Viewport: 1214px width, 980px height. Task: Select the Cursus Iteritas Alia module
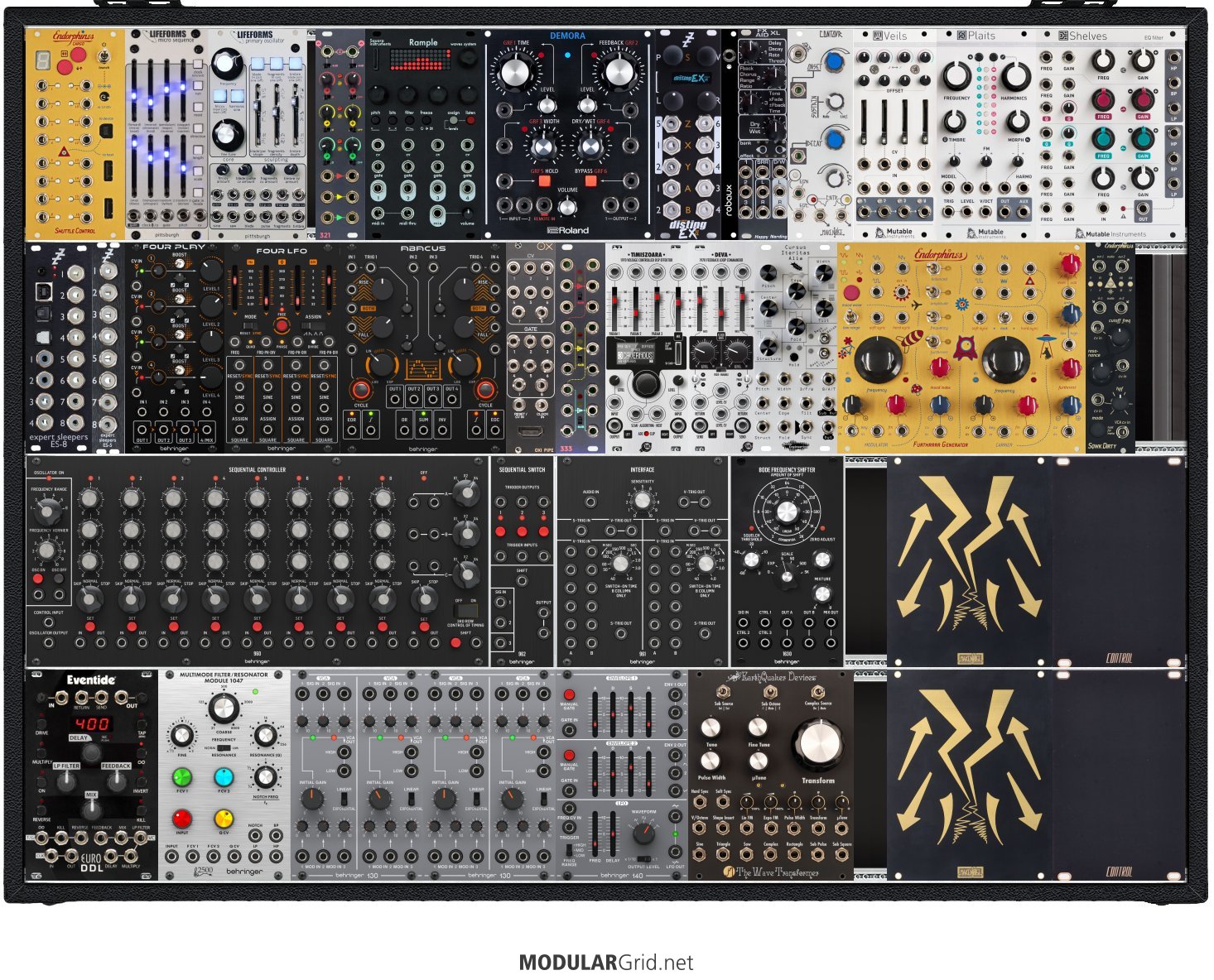coord(796,348)
